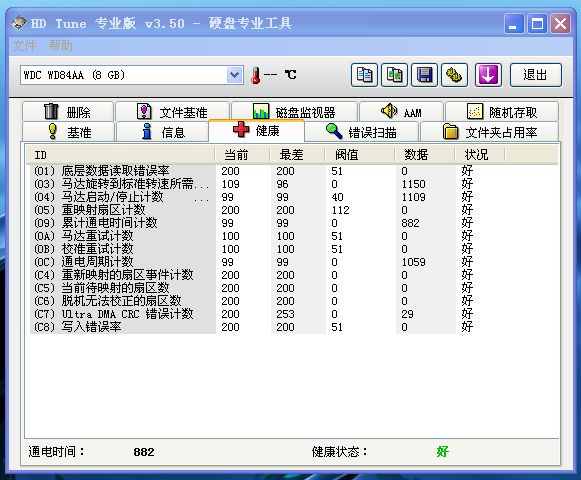Open the 文件基准 file benchmark tab

tap(172, 111)
